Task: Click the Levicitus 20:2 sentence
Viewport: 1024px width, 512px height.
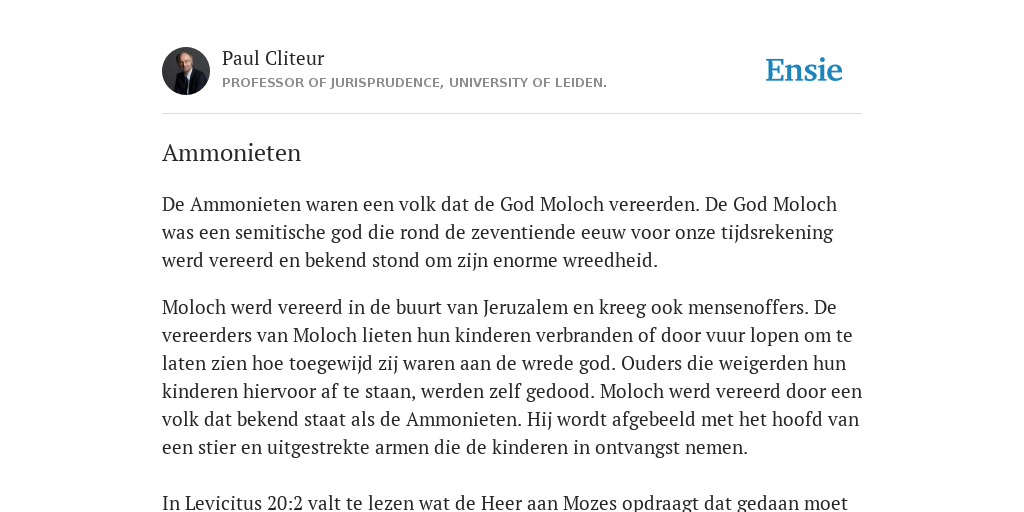Action: coord(505,504)
